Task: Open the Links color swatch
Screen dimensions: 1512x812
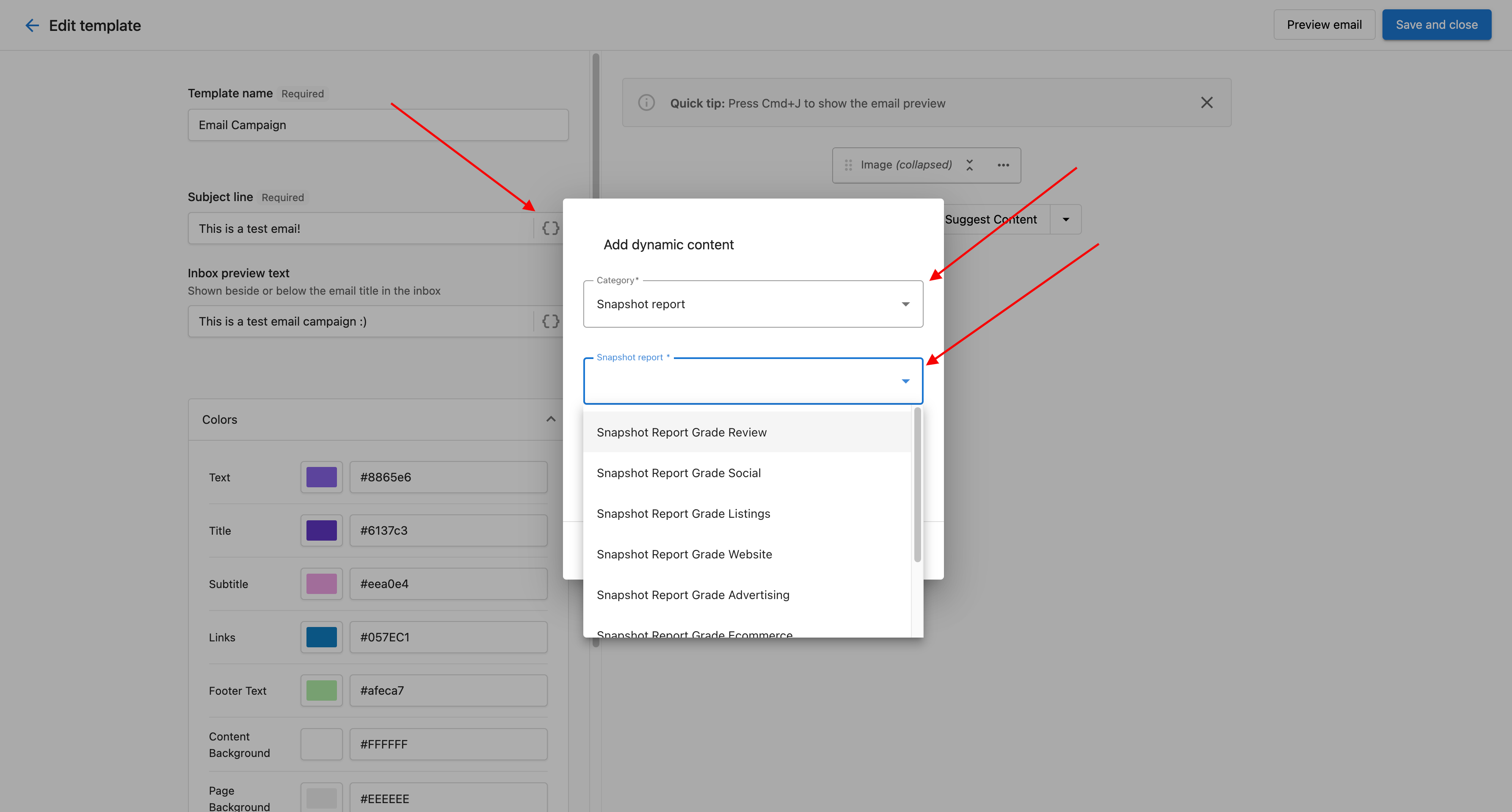Action: coord(321,636)
